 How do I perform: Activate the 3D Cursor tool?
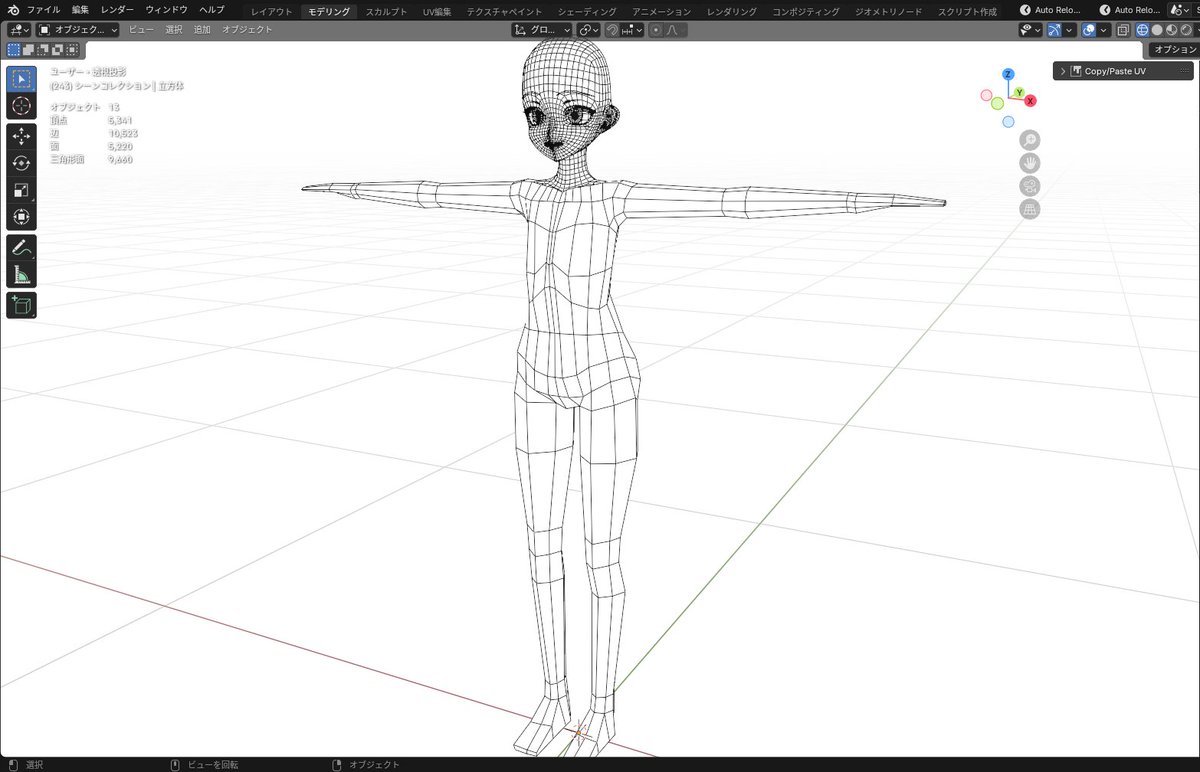[22, 106]
